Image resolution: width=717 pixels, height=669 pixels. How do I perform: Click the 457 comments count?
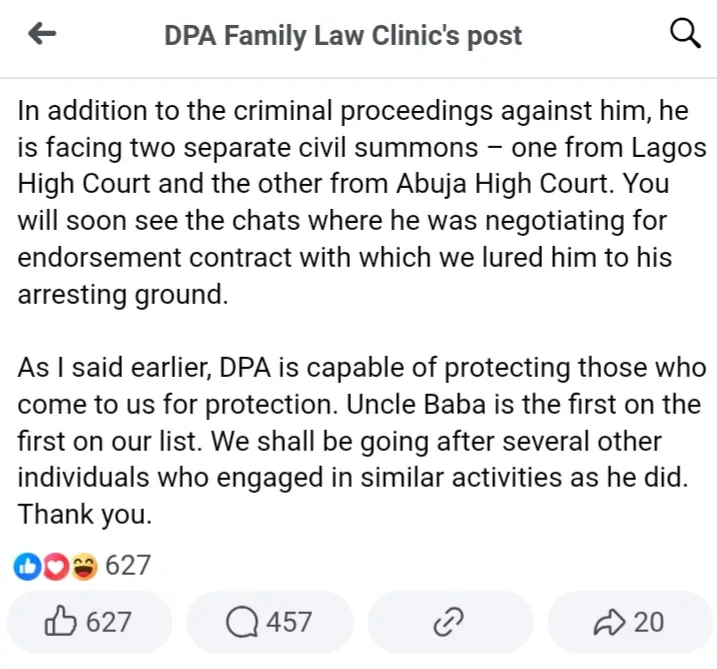tap(289, 623)
